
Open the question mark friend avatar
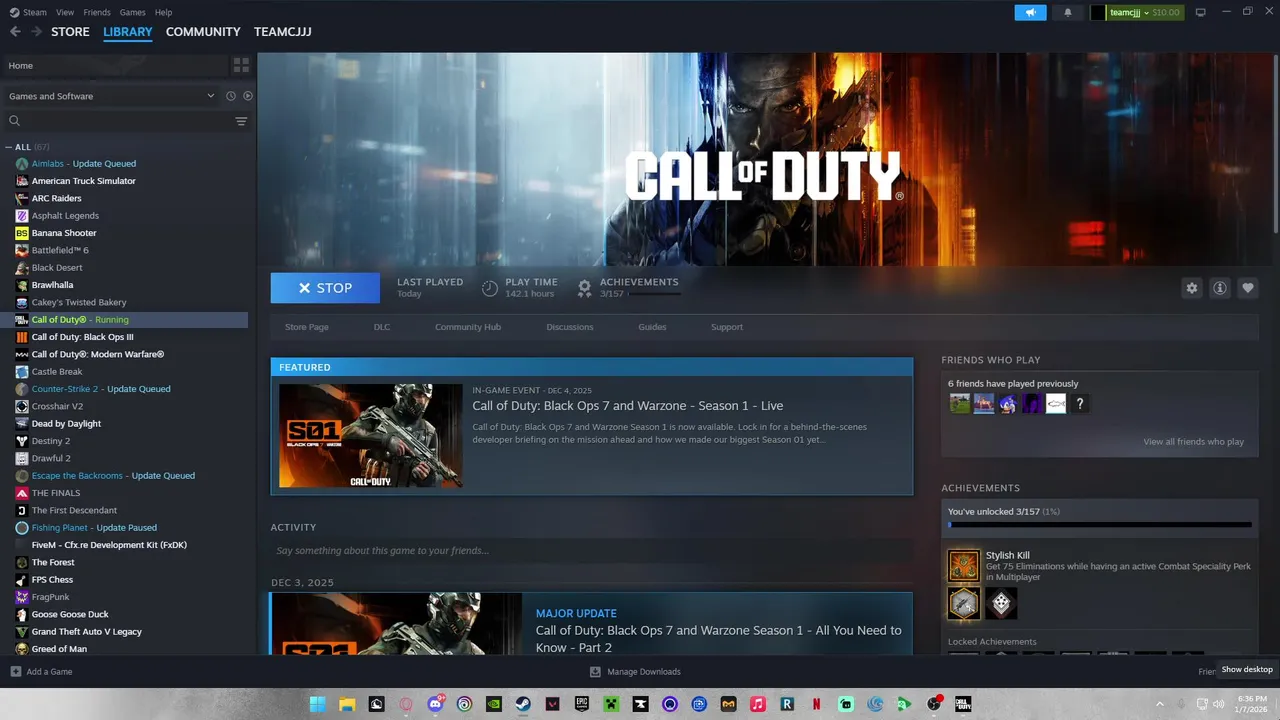pos(1080,404)
